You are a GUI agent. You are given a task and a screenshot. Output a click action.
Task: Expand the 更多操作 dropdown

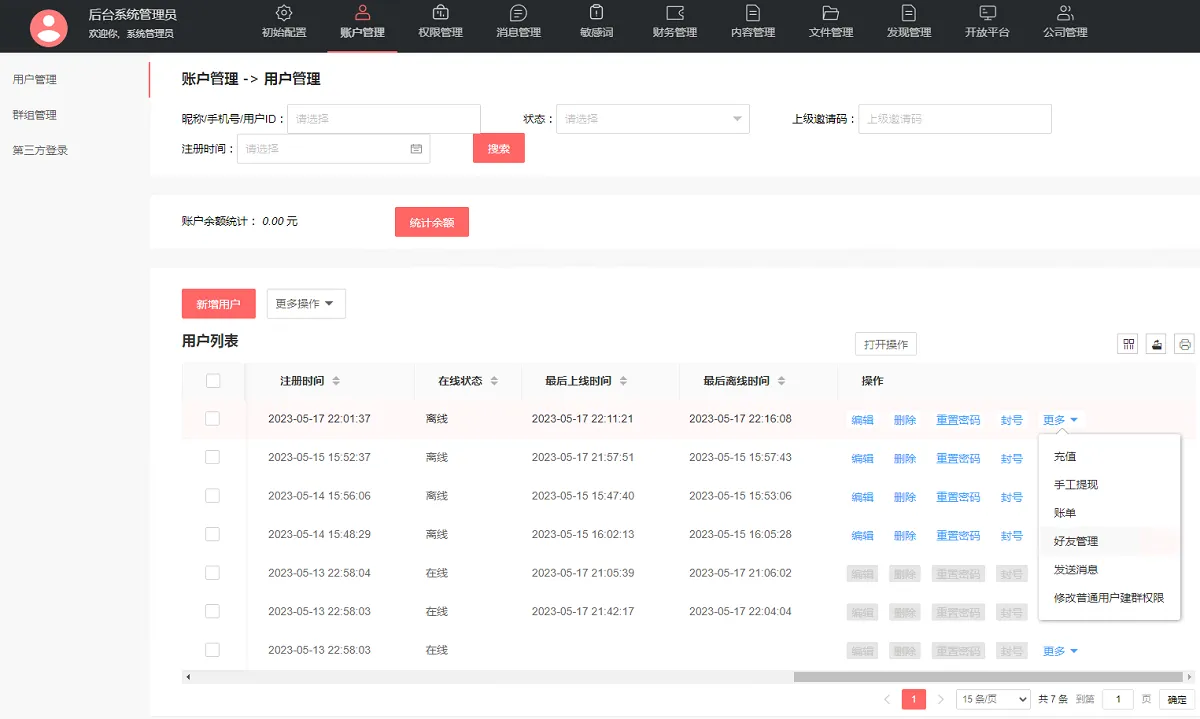pos(305,303)
